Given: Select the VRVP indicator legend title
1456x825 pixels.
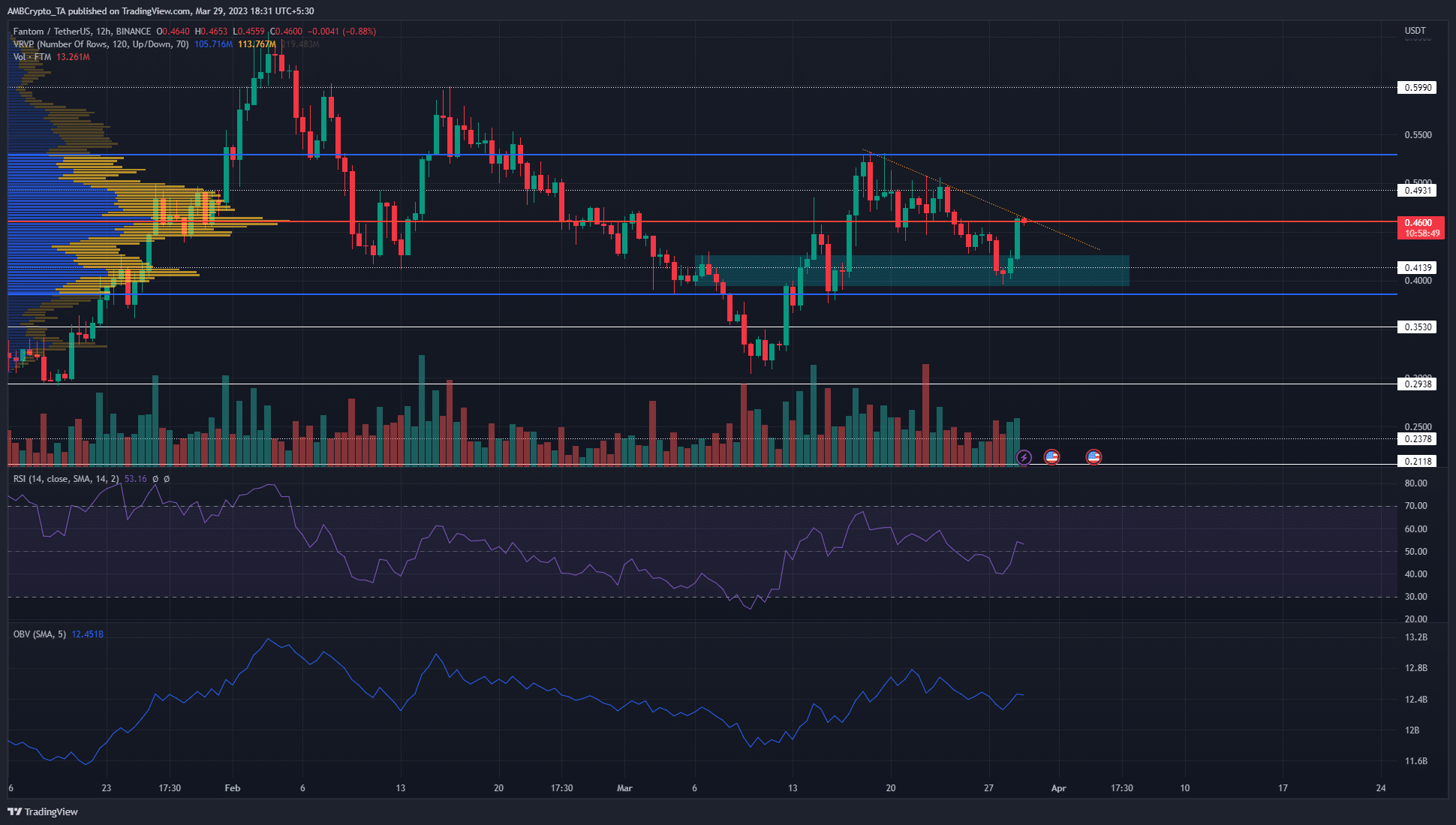Looking at the screenshot, I should point(101,44).
